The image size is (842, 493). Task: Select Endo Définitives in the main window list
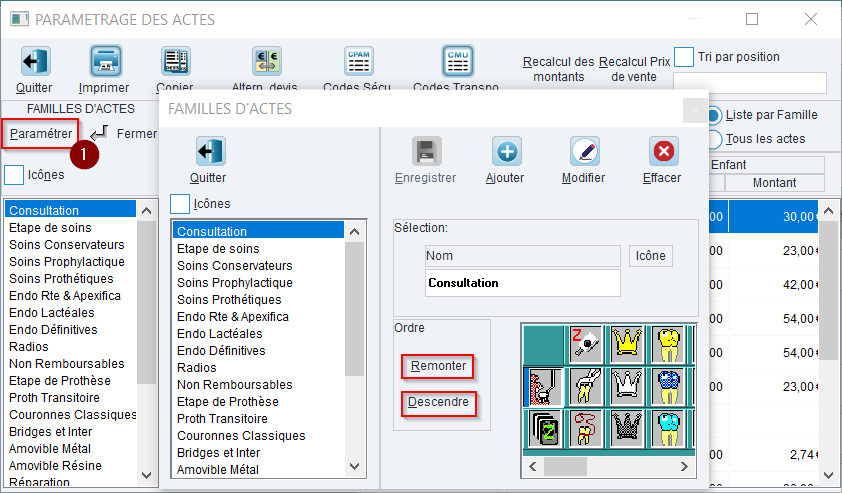tap(70, 330)
